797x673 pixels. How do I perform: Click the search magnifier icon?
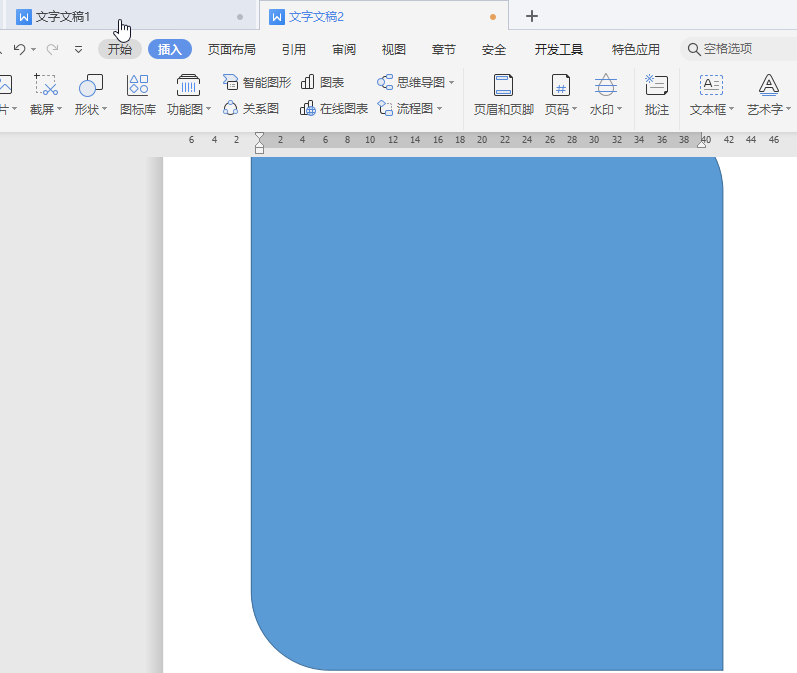pos(693,49)
